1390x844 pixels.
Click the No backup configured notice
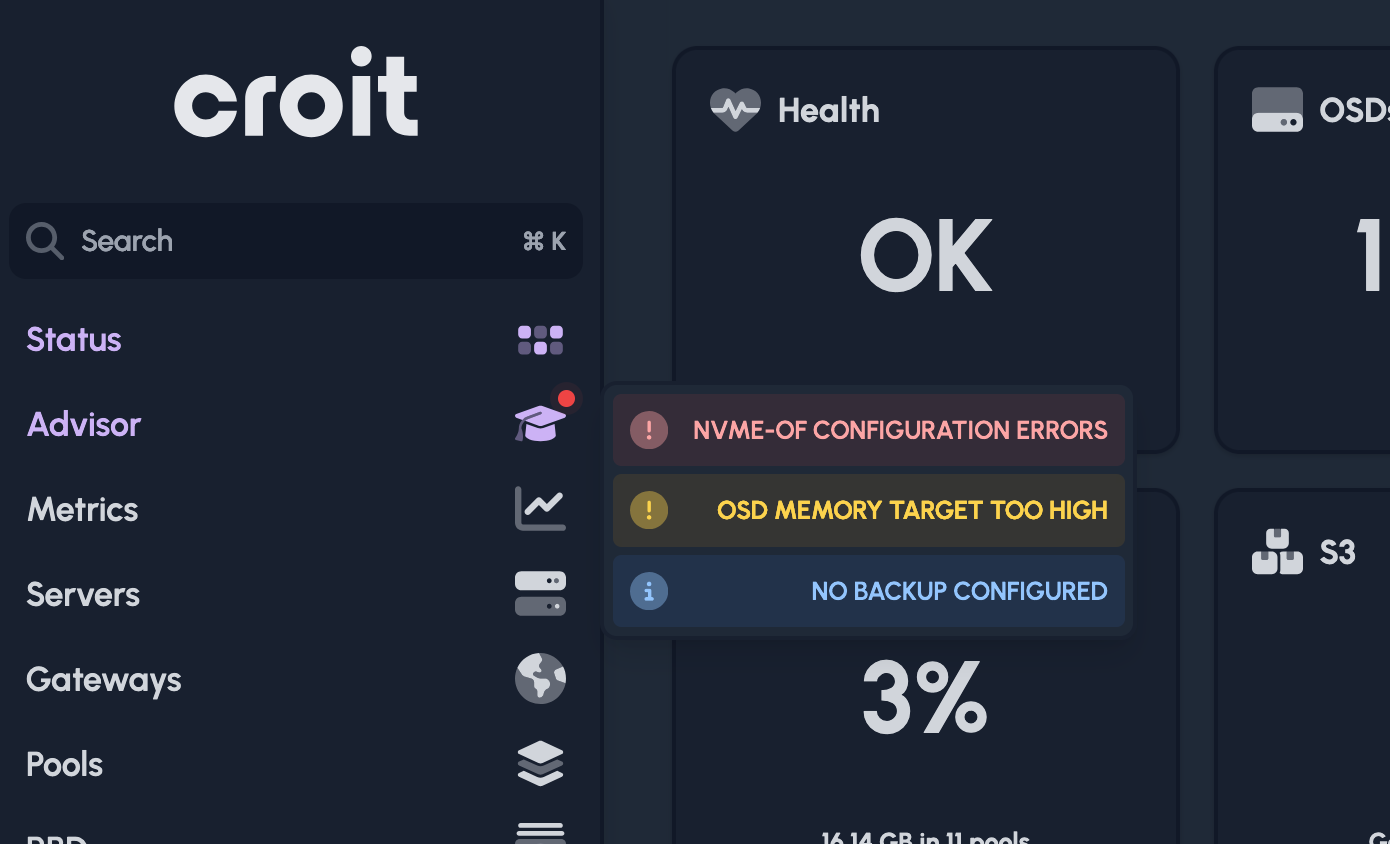[x=868, y=591]
